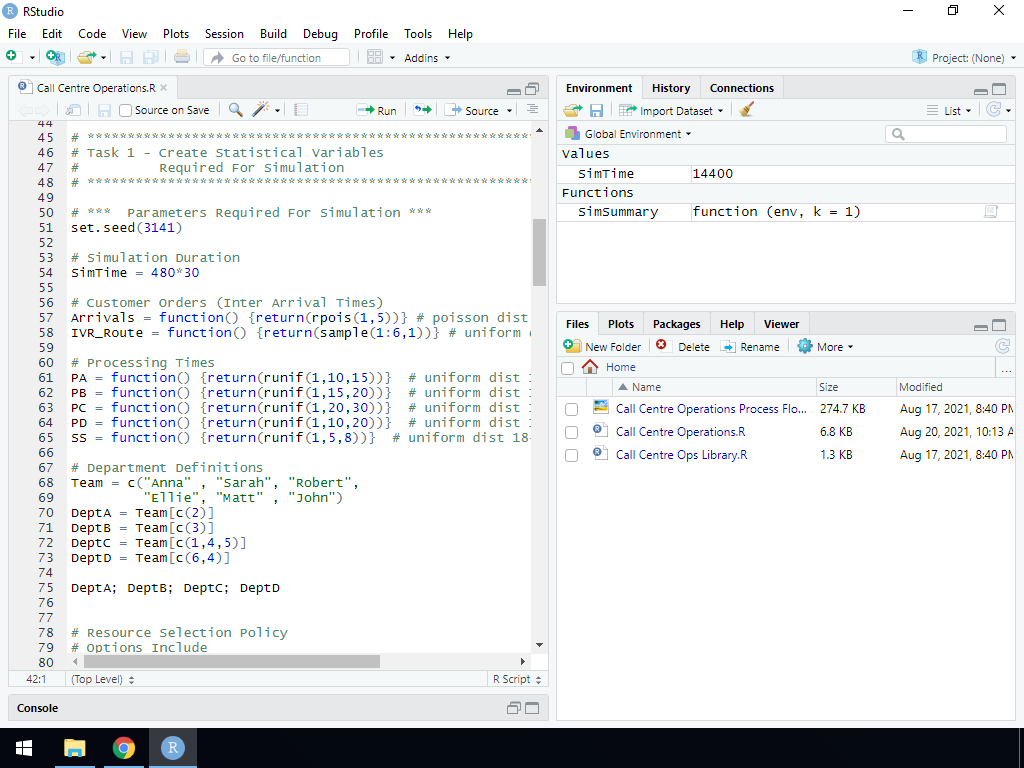
Task: Click the magic wand code tools icon
Action: pyautogui.click(x=262, y=110)
